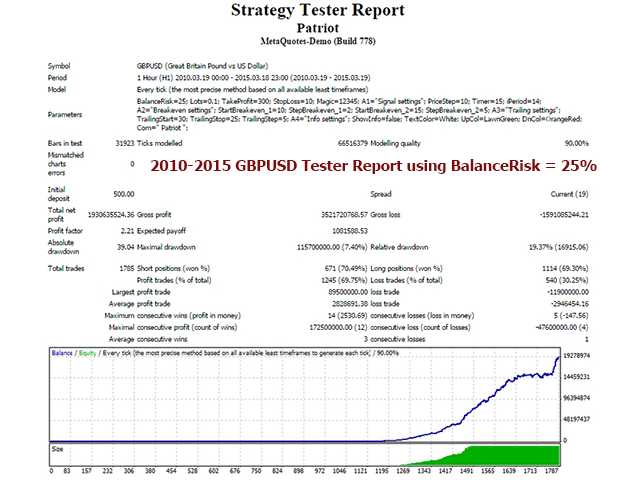Click 'MetaQuotes-Demo (Build 778)' subtitle
This screenshot has width=640, height=480.
click(x=318, y=41)
